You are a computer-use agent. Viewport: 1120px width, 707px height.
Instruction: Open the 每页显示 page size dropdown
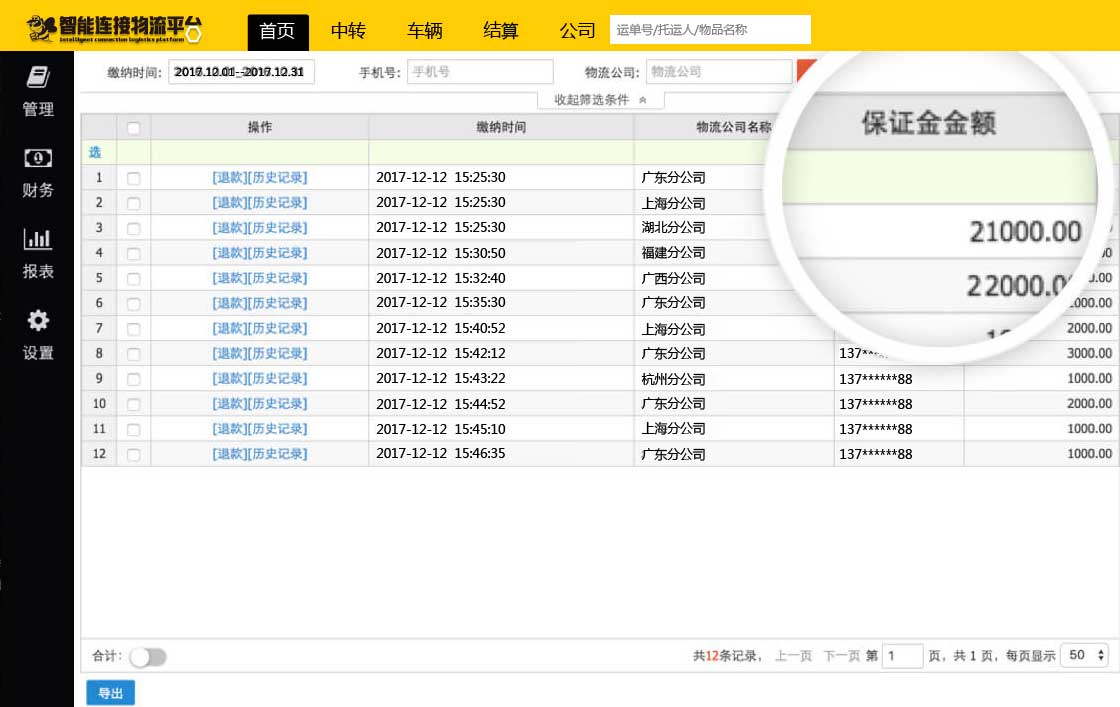(x=1084, y=656)
